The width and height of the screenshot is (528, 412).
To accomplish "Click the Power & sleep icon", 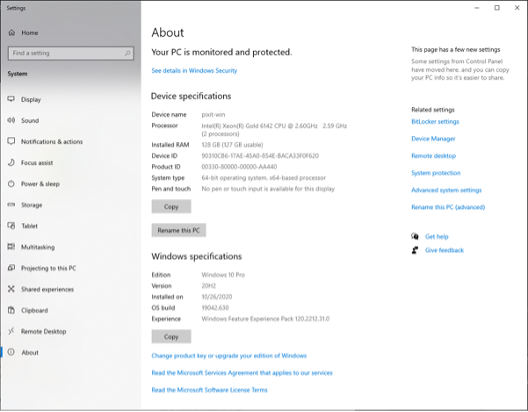I will tap(11, 184).
